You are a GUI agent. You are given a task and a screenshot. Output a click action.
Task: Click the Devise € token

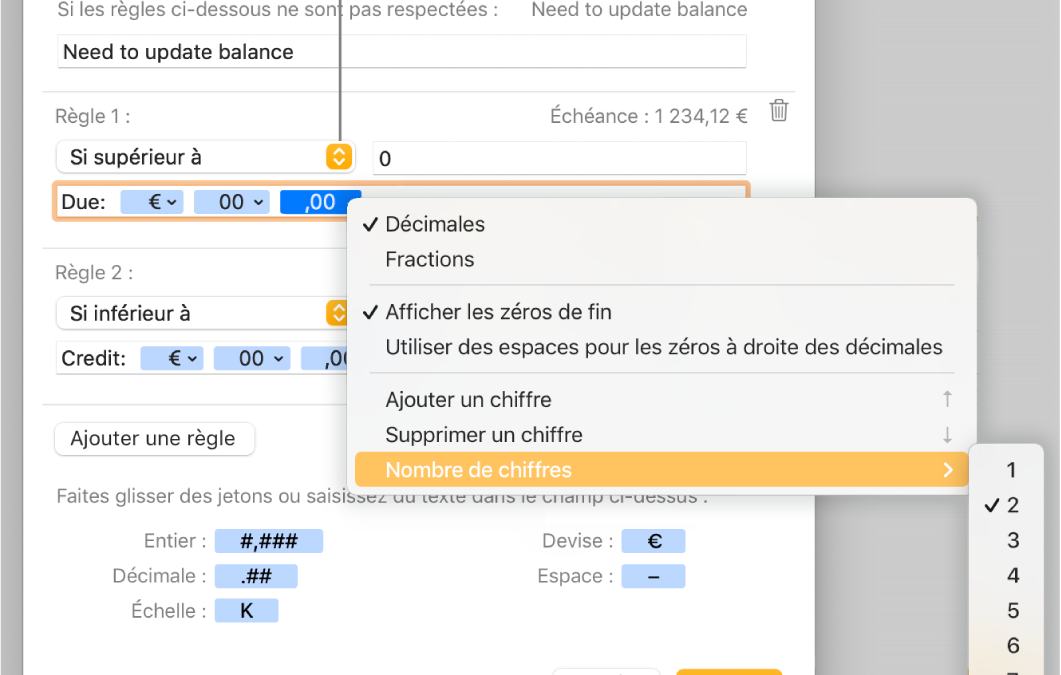tap(654, 541)
